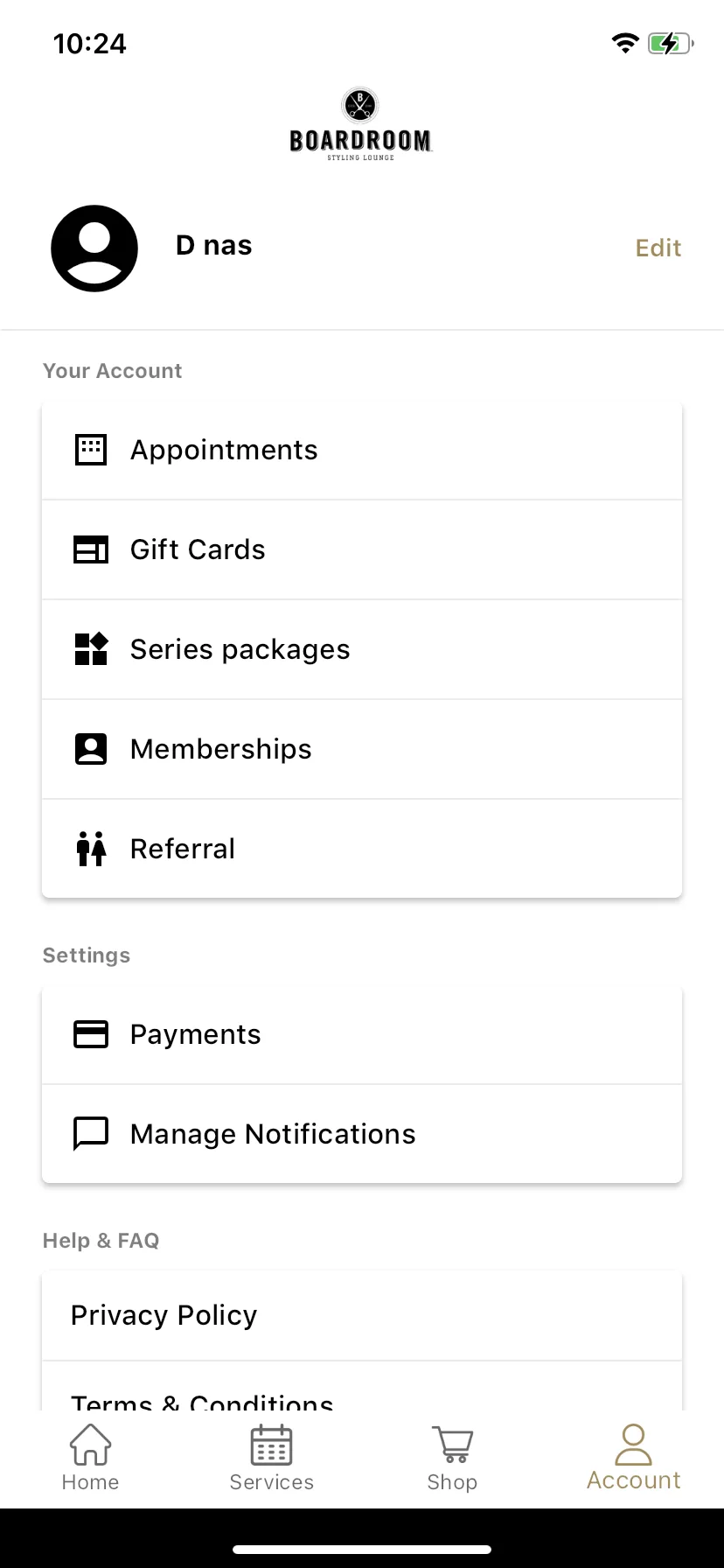Tap the battery status indicator
724x1568 pixels.
coord(671,43)
